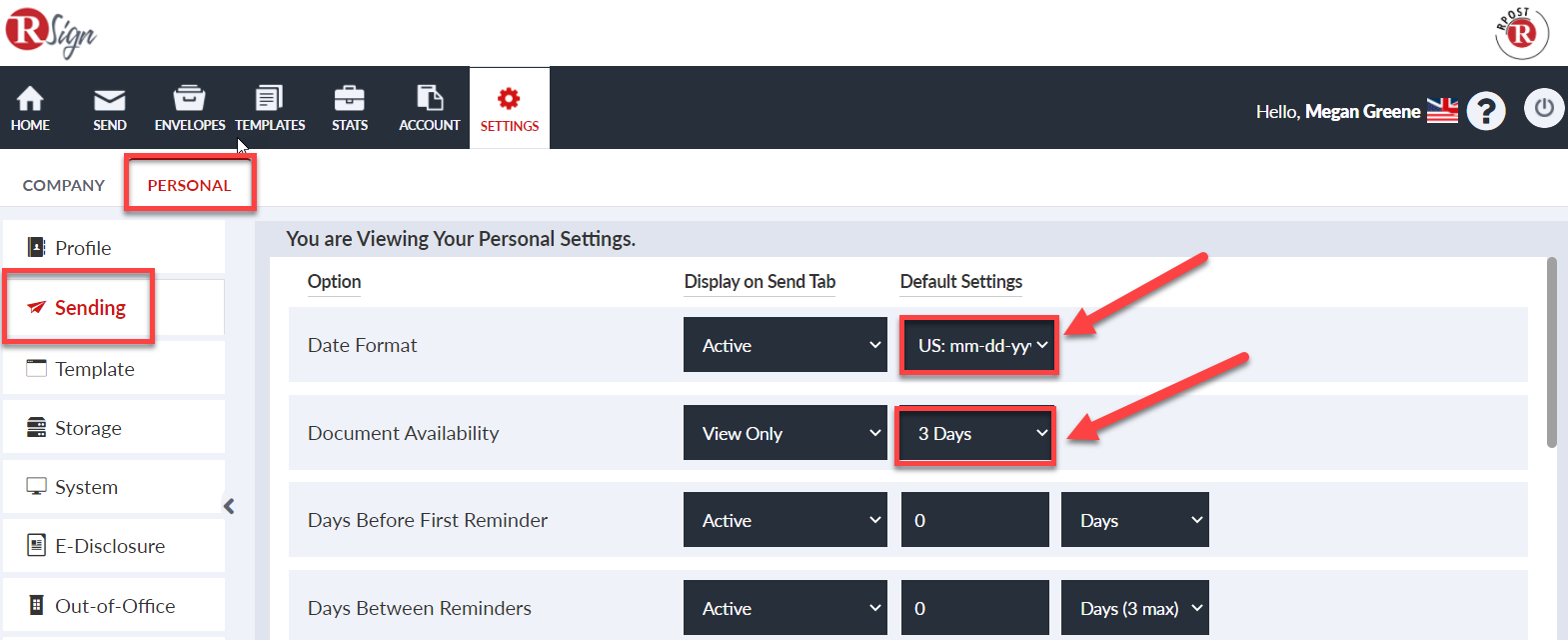Click Days Between Reminders number field
The width and height of the screenshot is (1568, 640).
click(975, 608)
